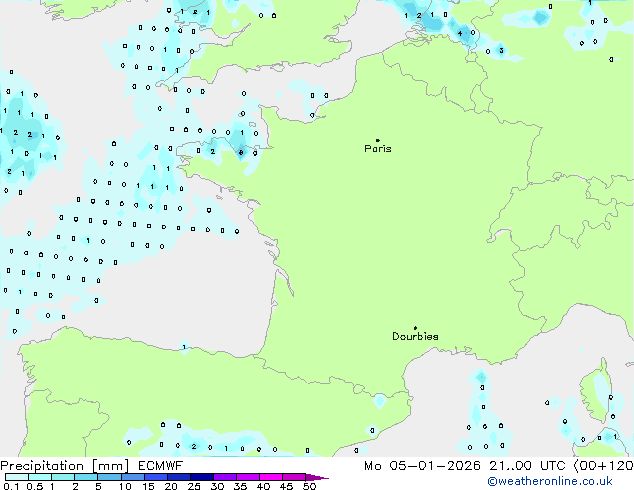This screenshot has width=634, height=490.
Task: Click the 1 mm value on Spain's north coast
Action: pos(184,347)
